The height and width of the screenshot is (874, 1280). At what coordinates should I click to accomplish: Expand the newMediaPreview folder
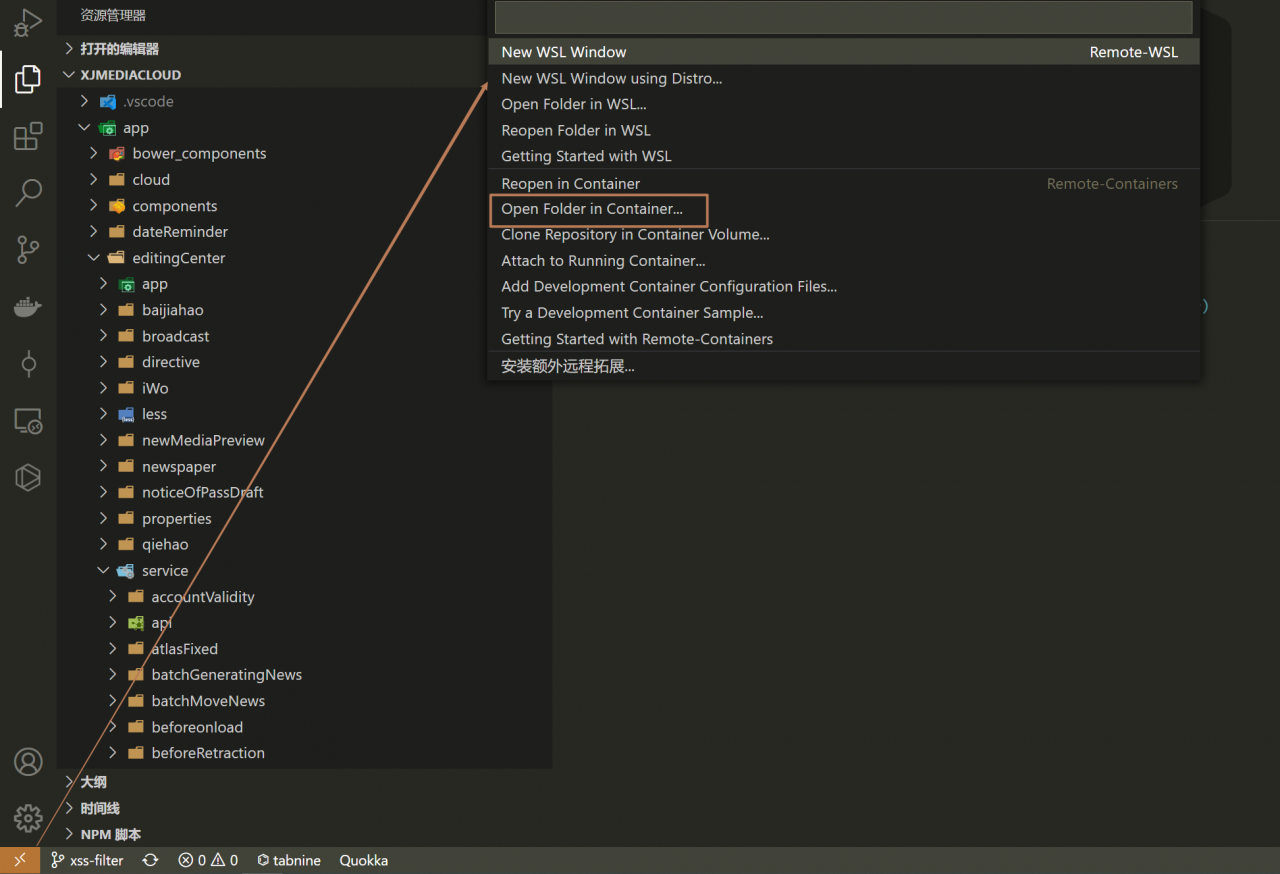tap(304, 440)
